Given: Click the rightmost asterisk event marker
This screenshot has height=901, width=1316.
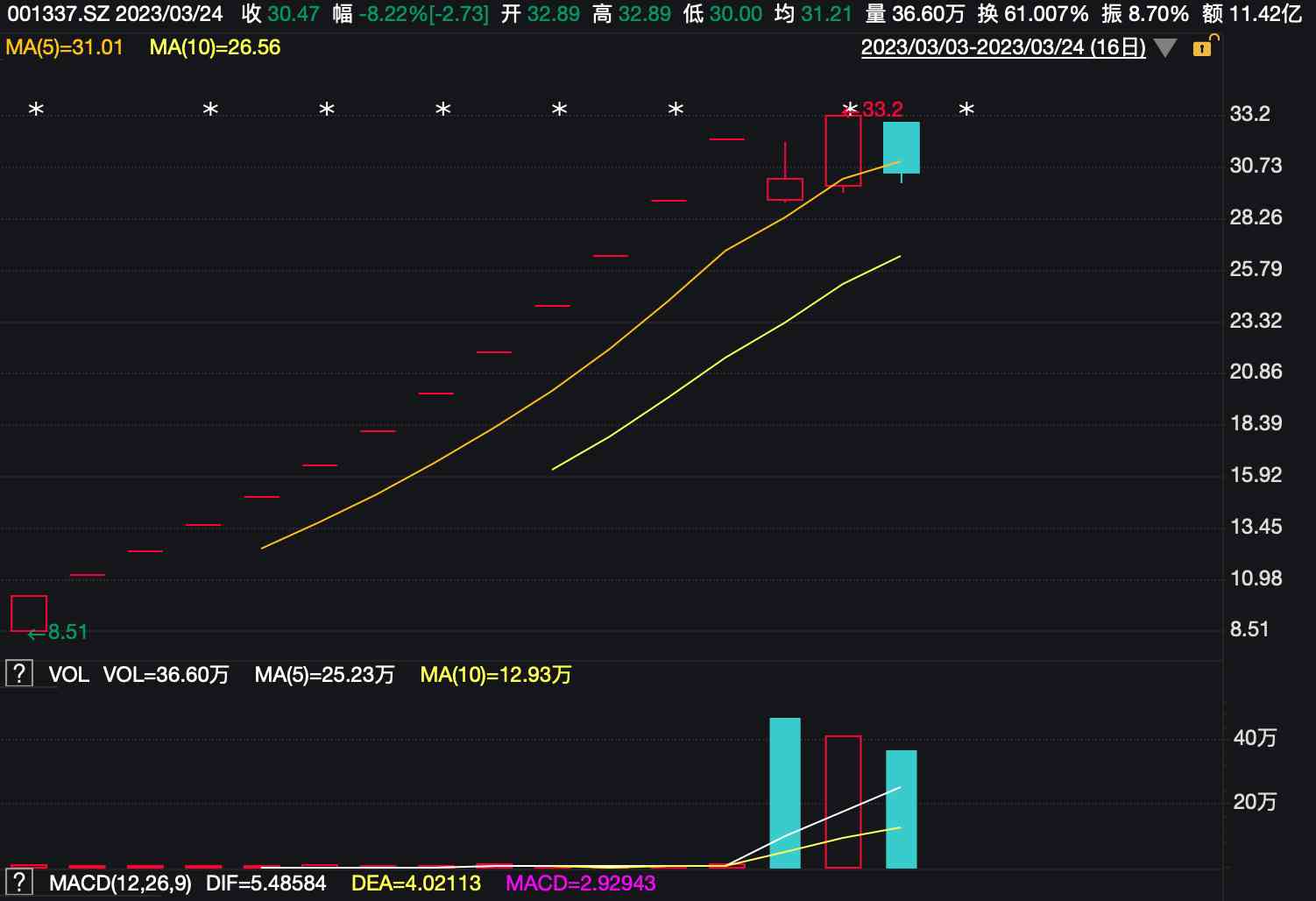Looking at the screenshot, I should (x=966, y=110).
